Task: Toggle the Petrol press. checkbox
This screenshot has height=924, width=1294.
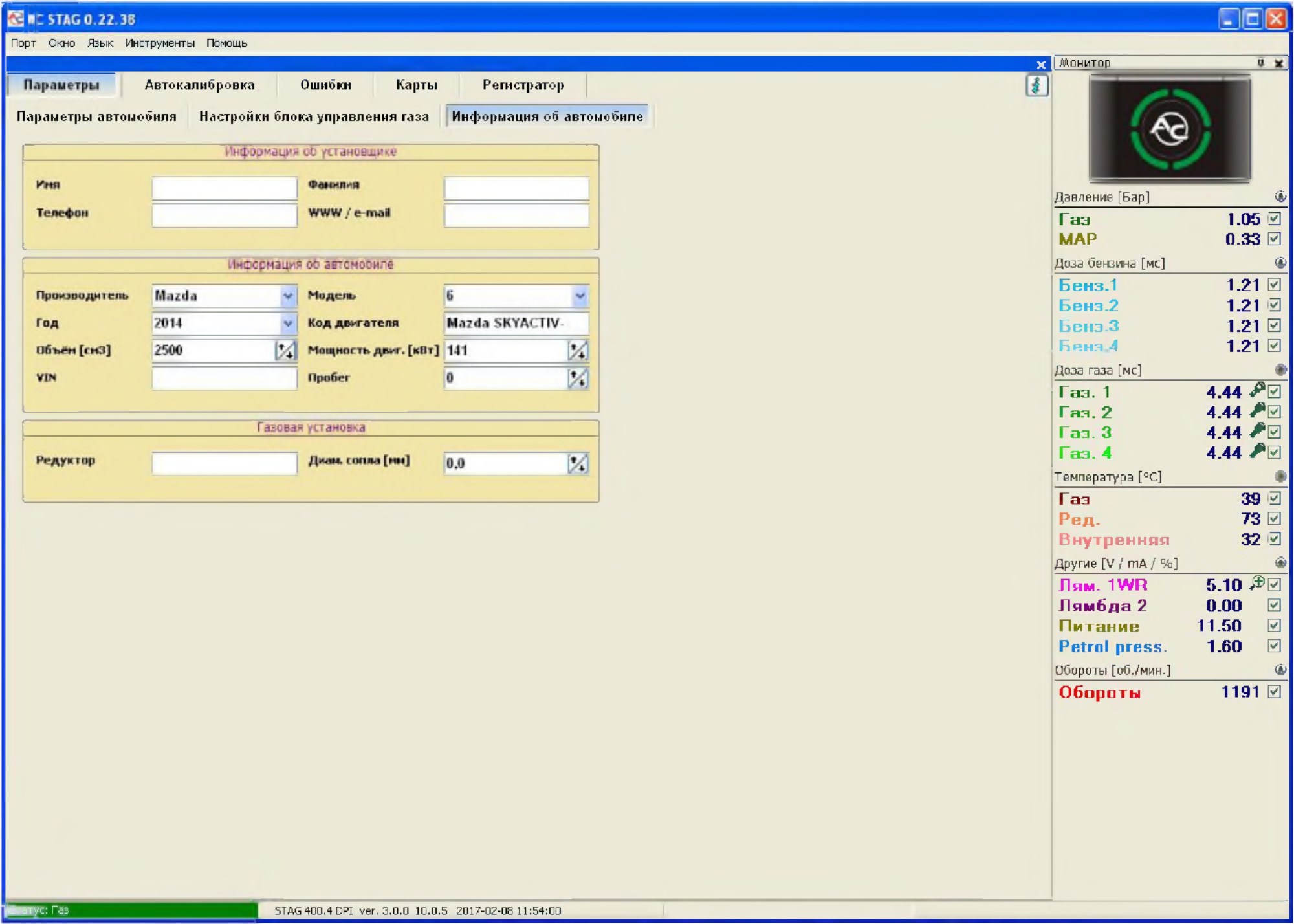Action: (1274, 646)
